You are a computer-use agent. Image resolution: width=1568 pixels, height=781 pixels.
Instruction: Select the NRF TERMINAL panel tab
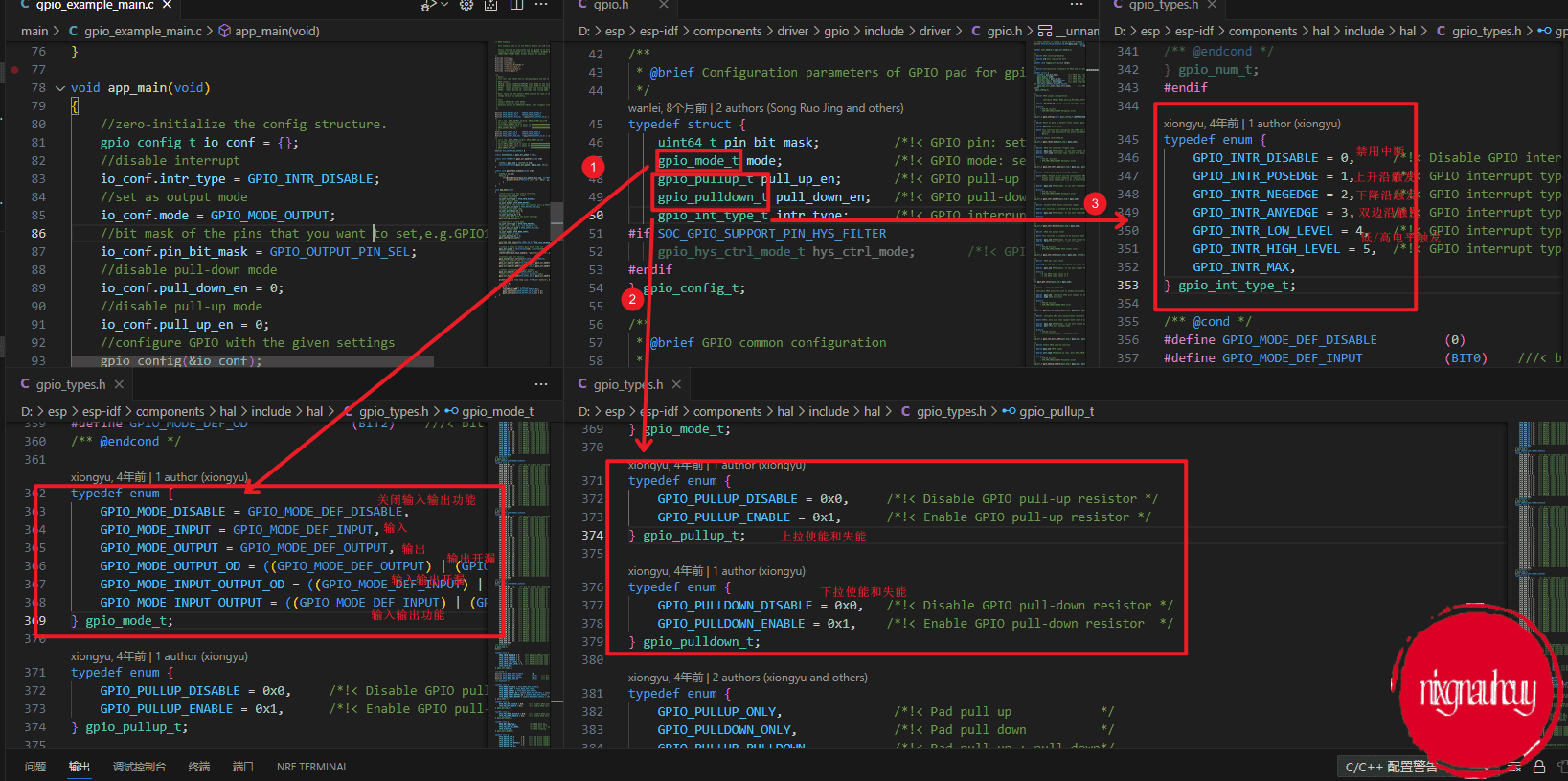tap(312, 767)
